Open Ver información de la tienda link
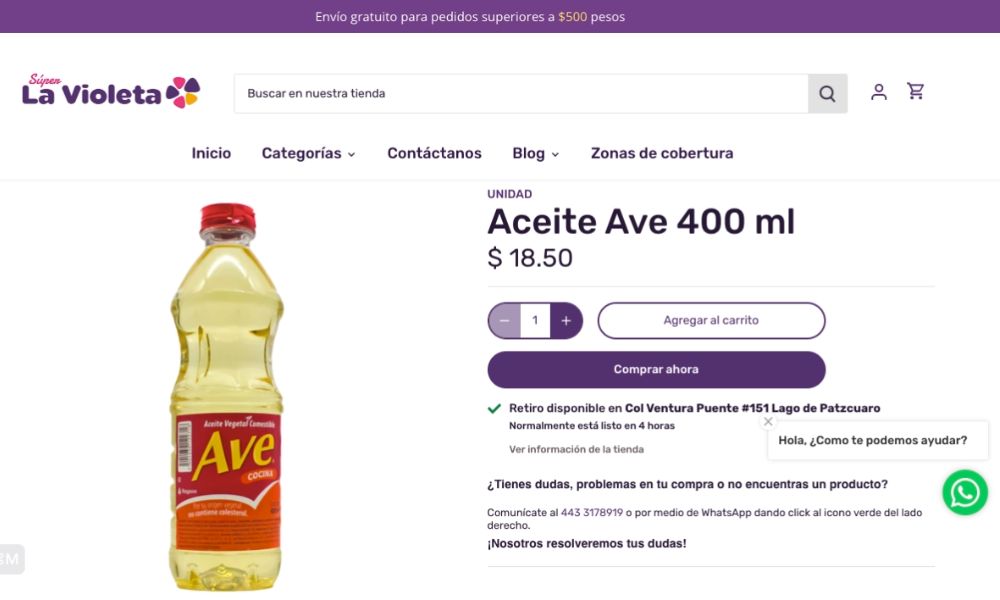This screenshot has width=1000, height=600. [577, 450]
